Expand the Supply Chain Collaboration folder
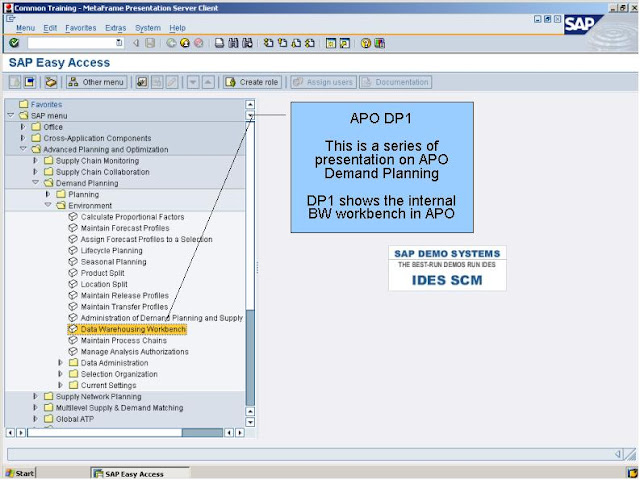 (x=35, y=172)
